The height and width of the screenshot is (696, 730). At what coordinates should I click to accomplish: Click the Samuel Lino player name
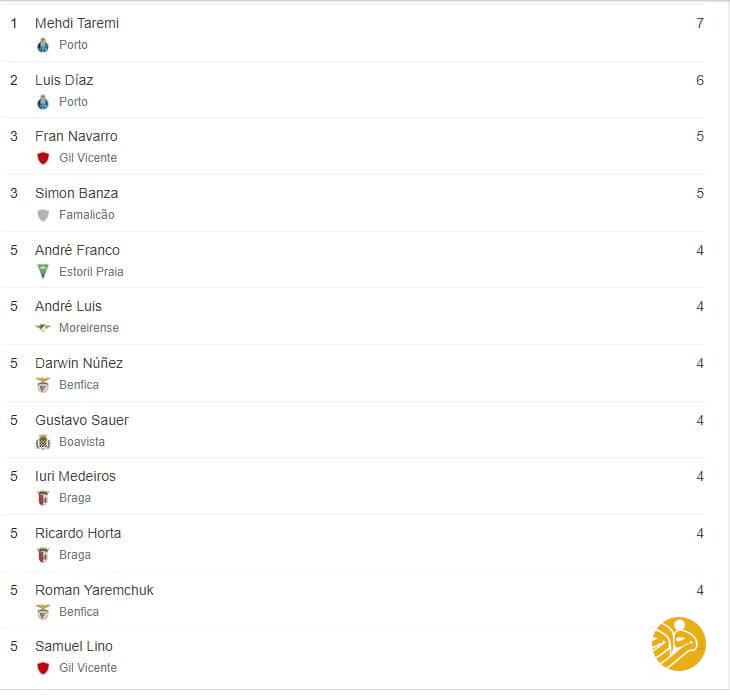[x=74, y=646]
